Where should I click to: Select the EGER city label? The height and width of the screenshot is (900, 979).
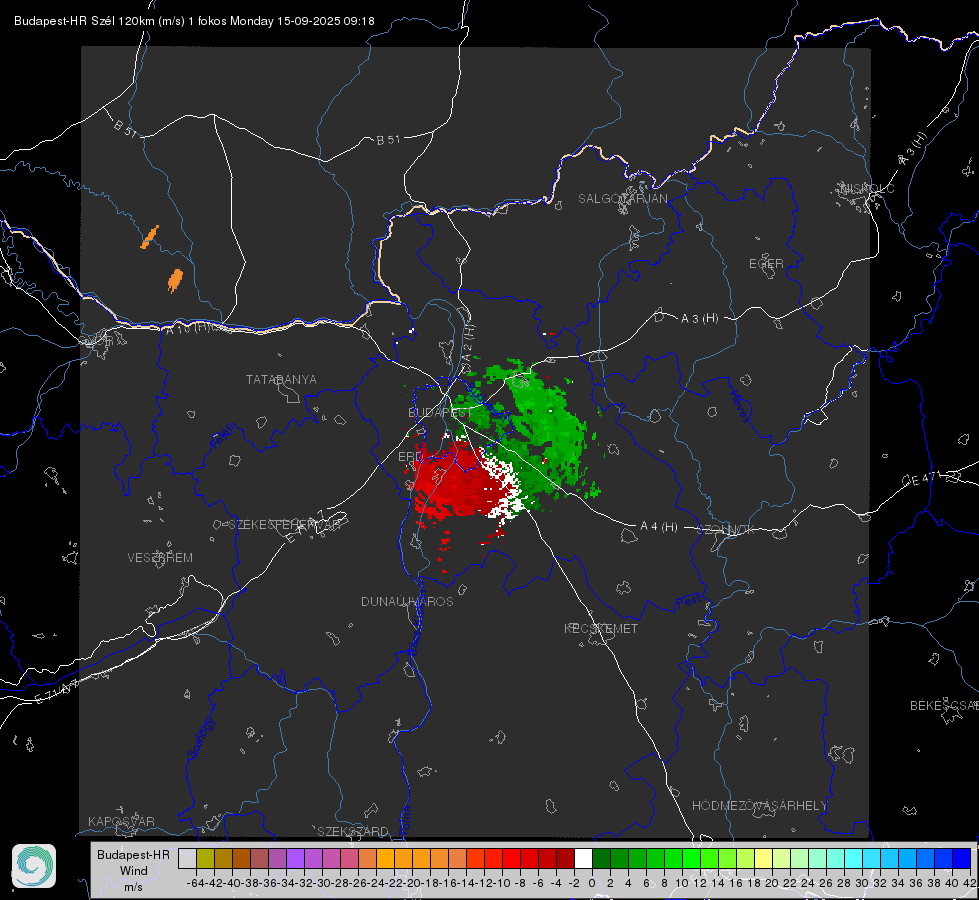click(766, 264)
